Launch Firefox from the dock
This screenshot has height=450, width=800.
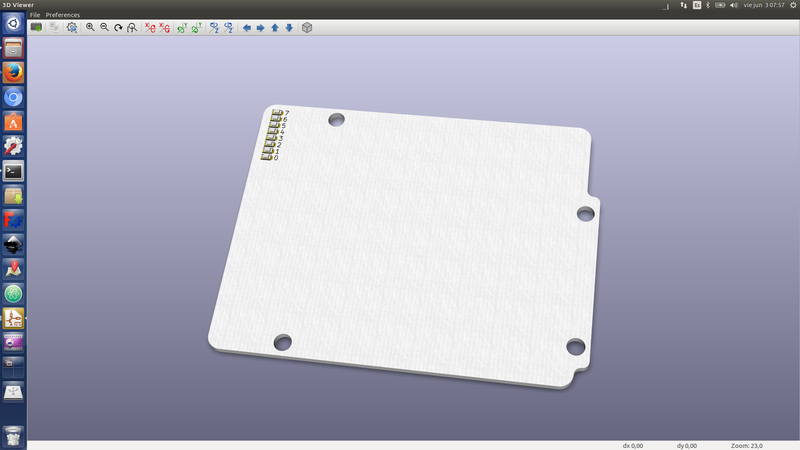(13, 73)
